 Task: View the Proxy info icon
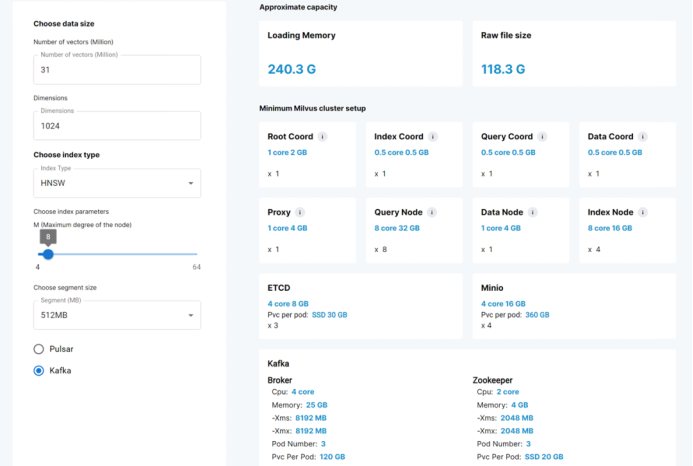coord(300,212)
